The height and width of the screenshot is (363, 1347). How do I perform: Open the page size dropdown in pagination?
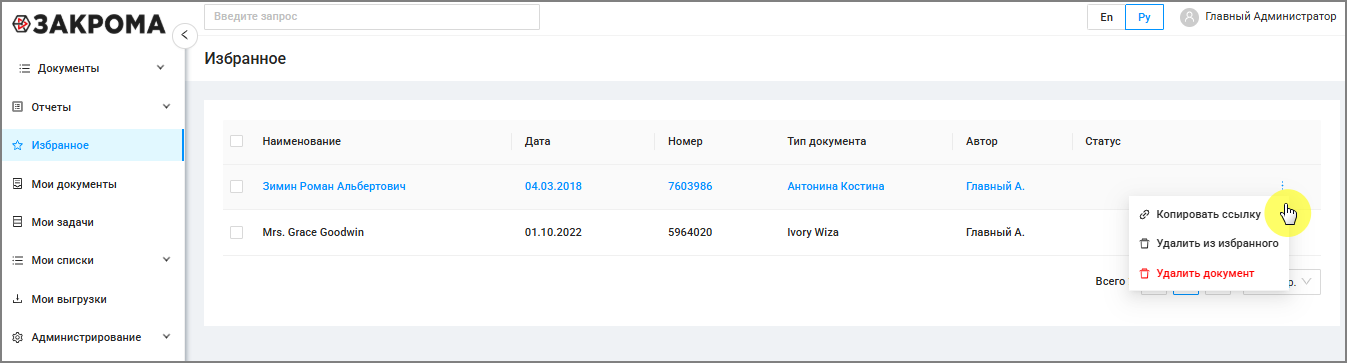[1282, 282]
